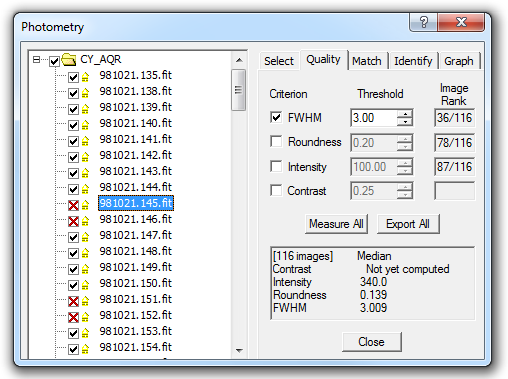Image resolution: width=508 pixels, height=379 pixels.
Task: Click the question mark help button
Action: [424, 22]
